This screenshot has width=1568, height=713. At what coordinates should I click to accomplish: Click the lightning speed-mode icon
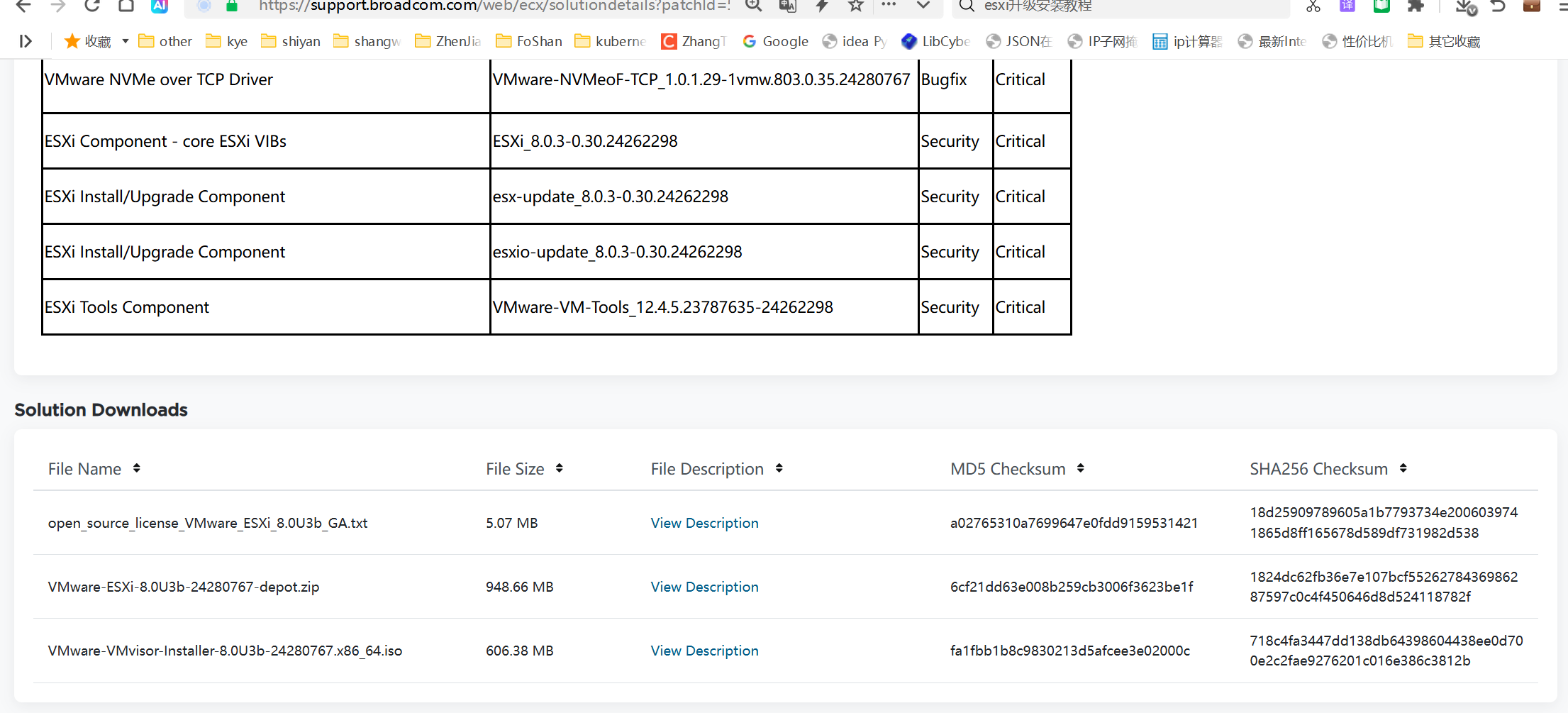pyautogui.click(x=821, y=6)
